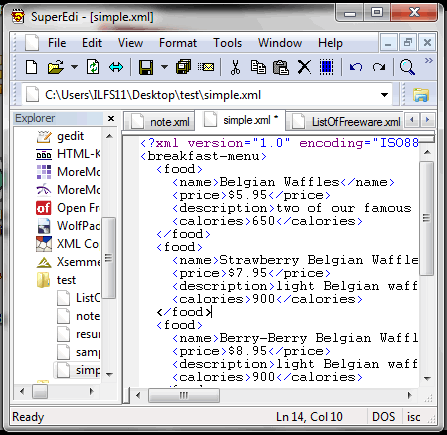Click the $7.95 price line
Screen dimensions: 447x435
coord(251,273)
